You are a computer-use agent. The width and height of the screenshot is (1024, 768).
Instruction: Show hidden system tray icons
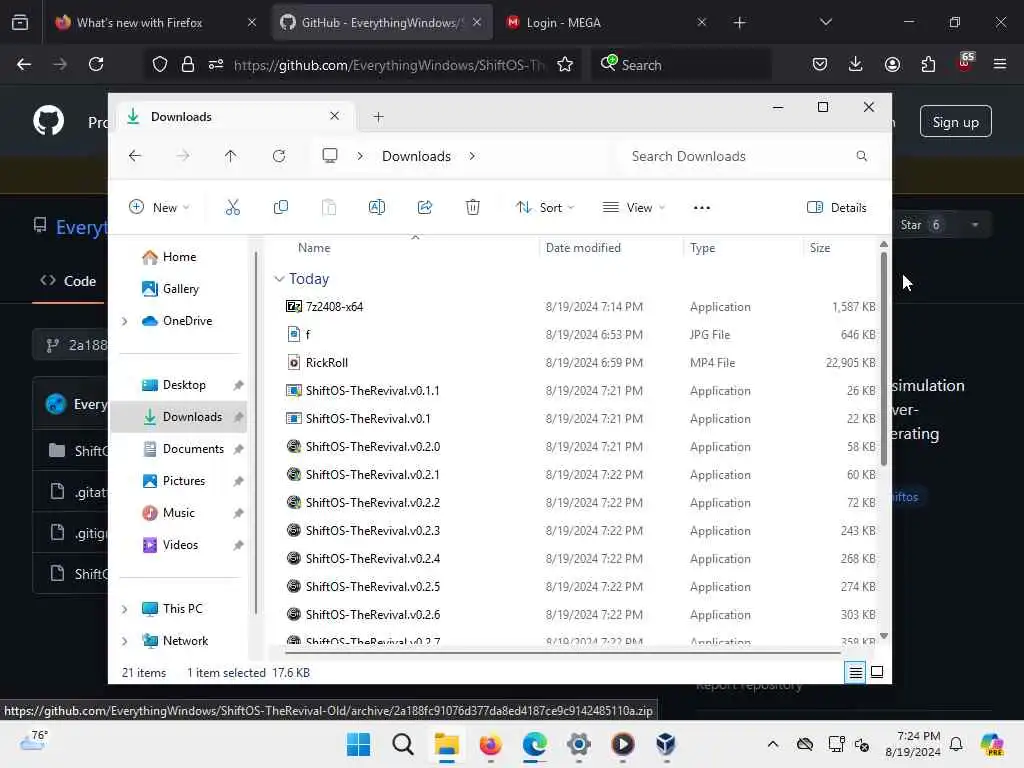click(773, 744)
